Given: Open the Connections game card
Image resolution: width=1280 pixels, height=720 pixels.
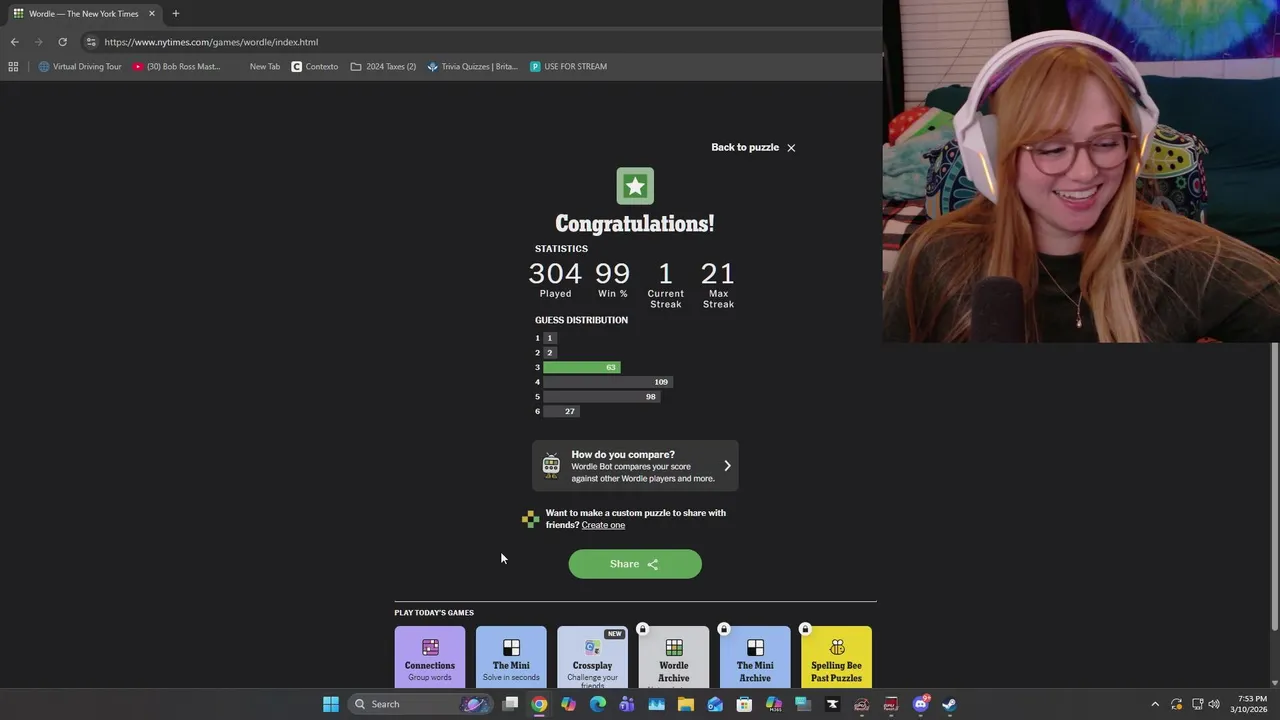Looking at the screenshot, I should click(430, 657).
